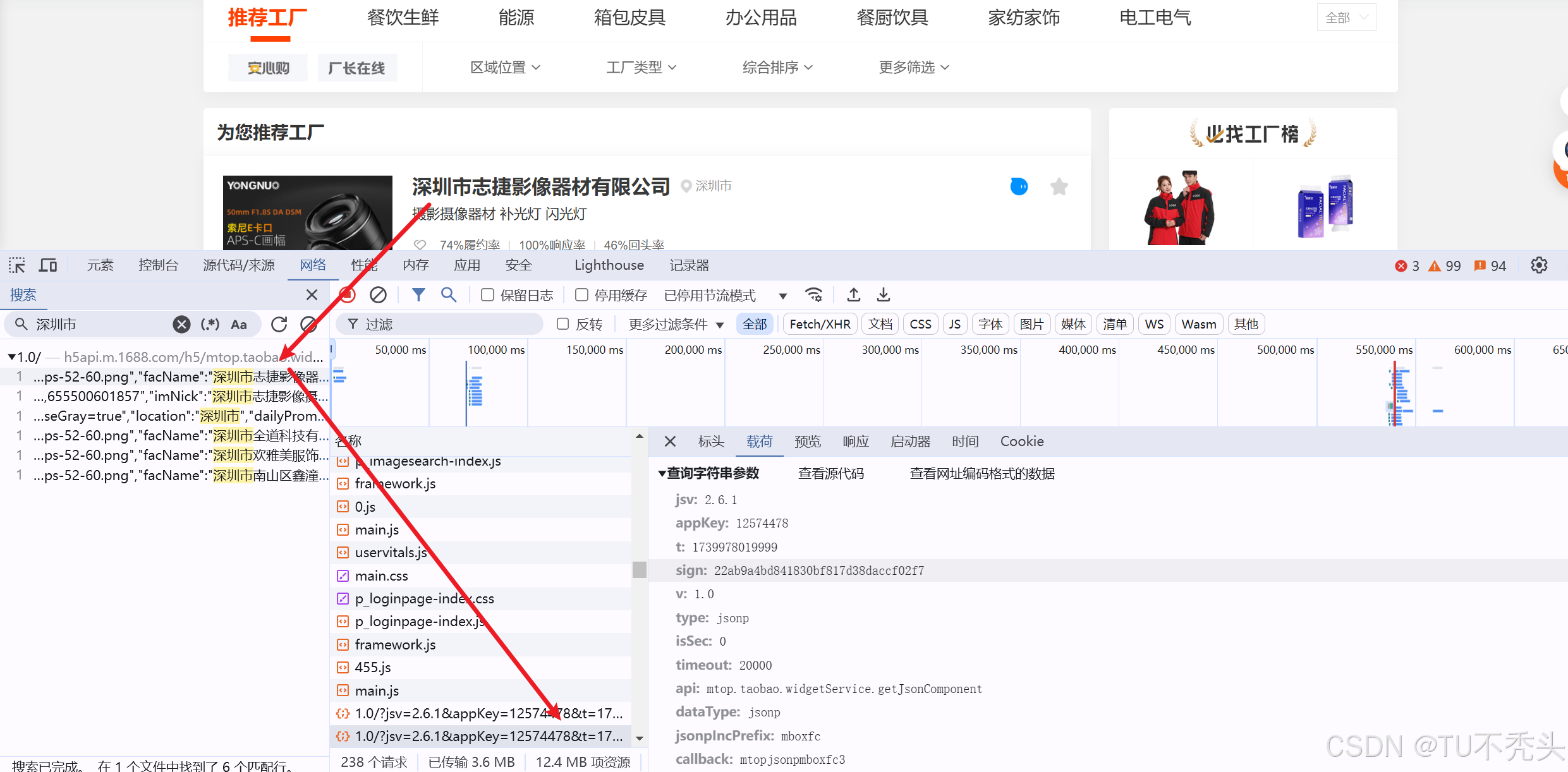Open DevTools settings gear
The height and width of the screenshot is (772, 1568).
pos(1539,265)
